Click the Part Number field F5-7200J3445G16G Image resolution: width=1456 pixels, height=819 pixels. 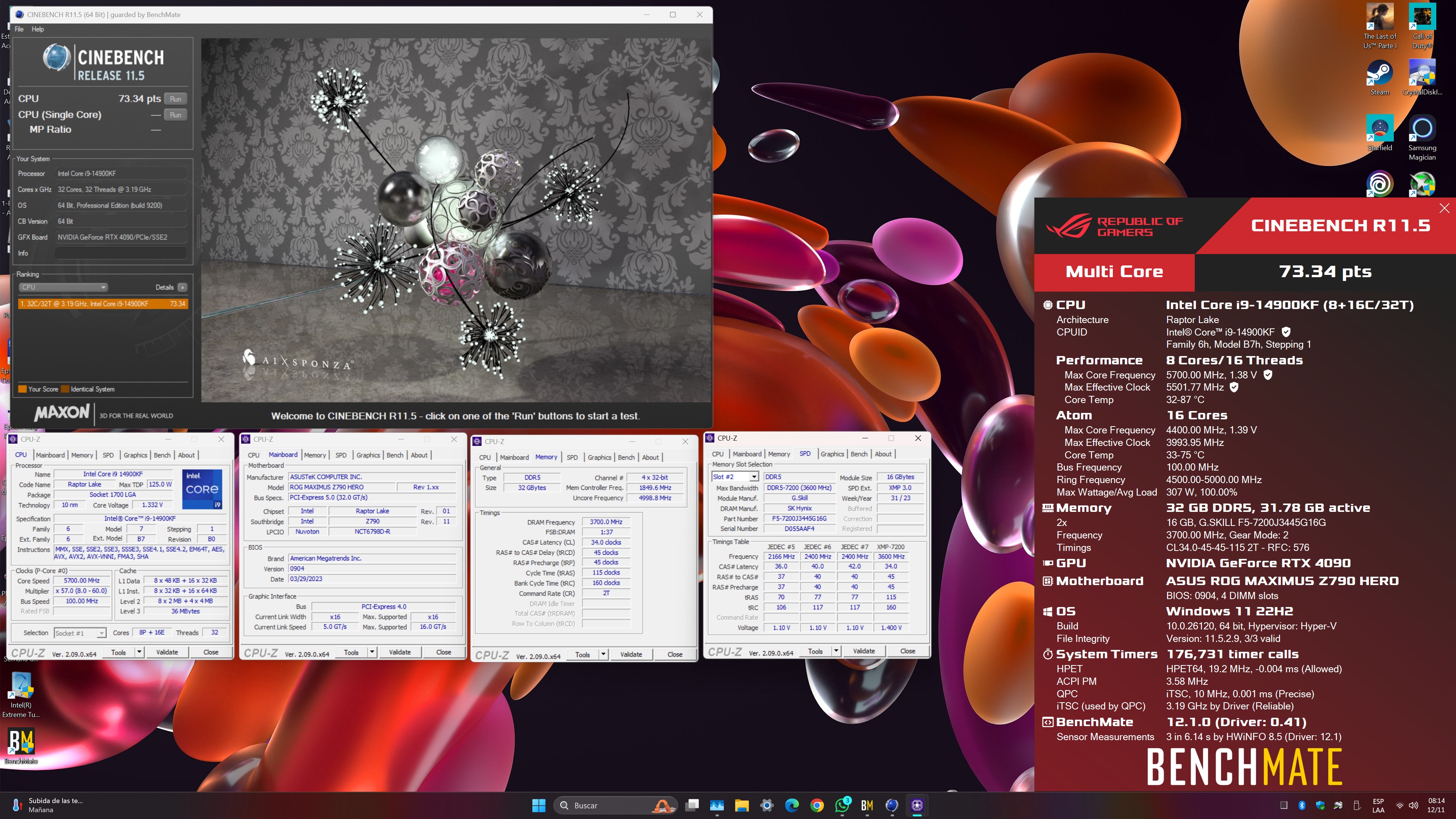[x=799, y=518]
